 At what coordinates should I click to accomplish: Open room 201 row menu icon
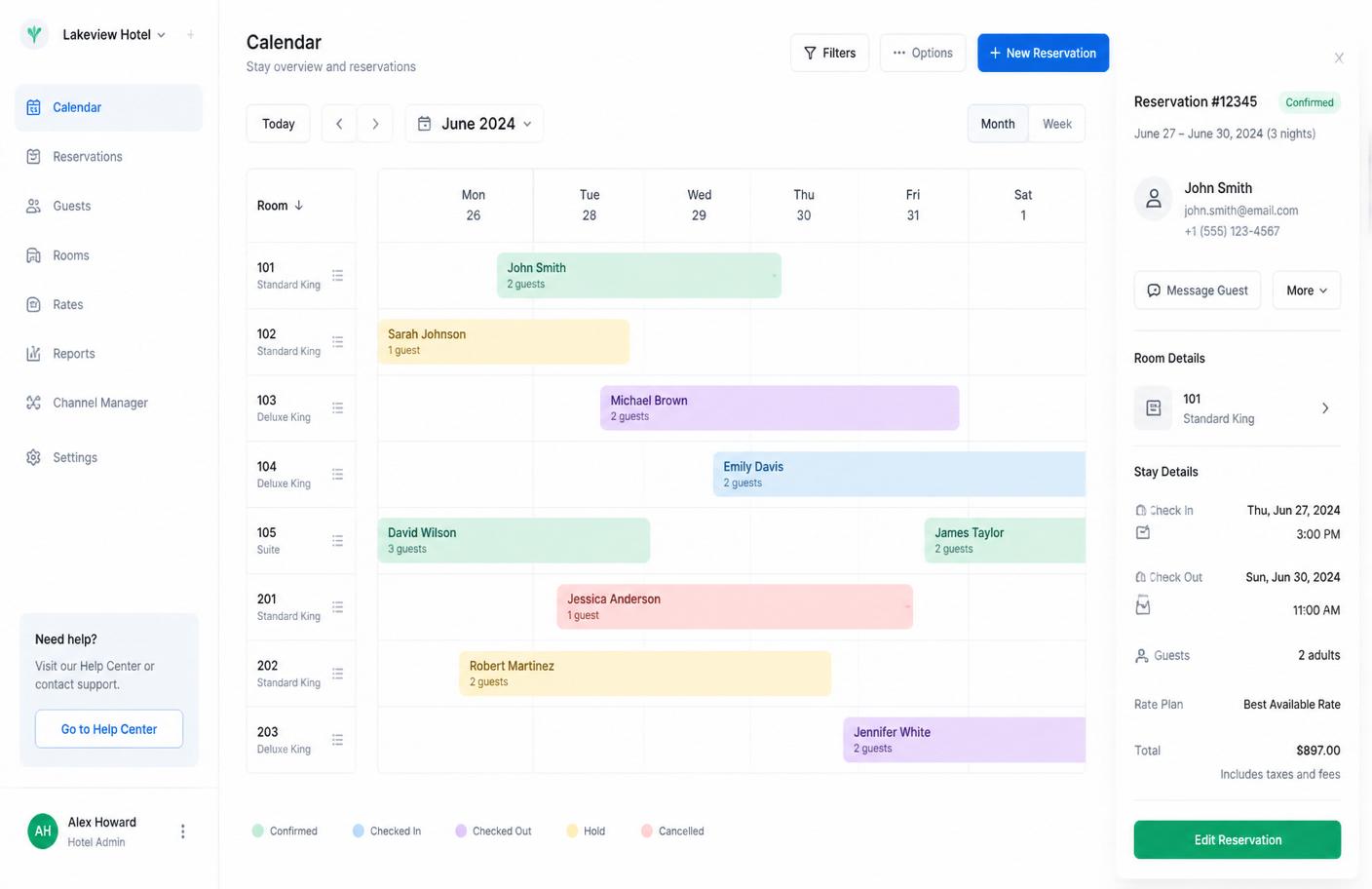tap(337, 606)
